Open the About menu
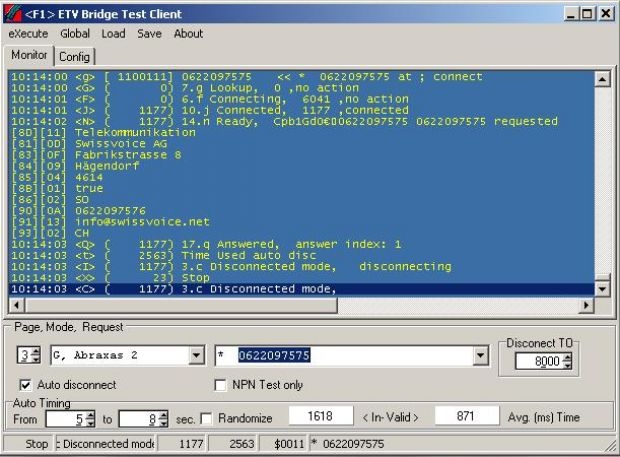The height and width of the screenshot is (457, 620). tap(188, 34)
